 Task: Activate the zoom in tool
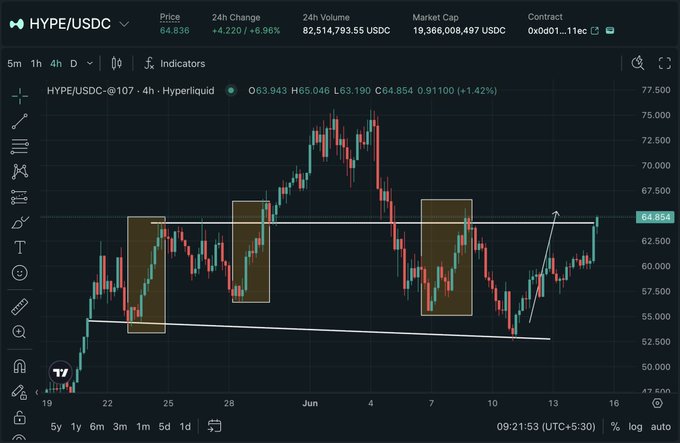tap(19, 332)
